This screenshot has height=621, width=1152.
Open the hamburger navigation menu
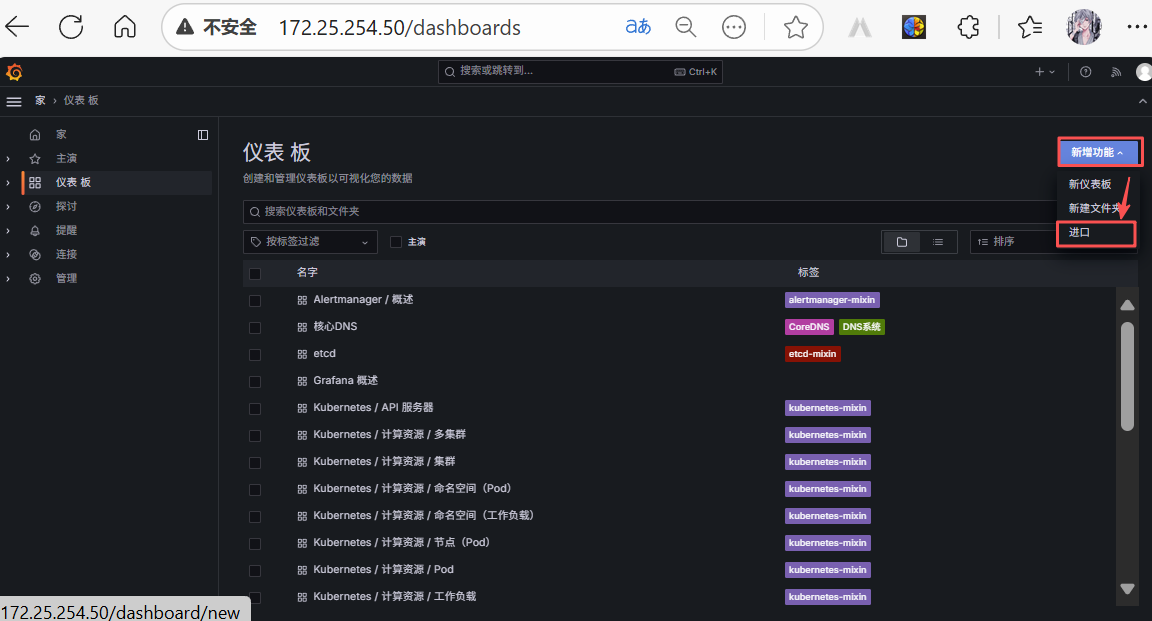click(x=14, y=101)
